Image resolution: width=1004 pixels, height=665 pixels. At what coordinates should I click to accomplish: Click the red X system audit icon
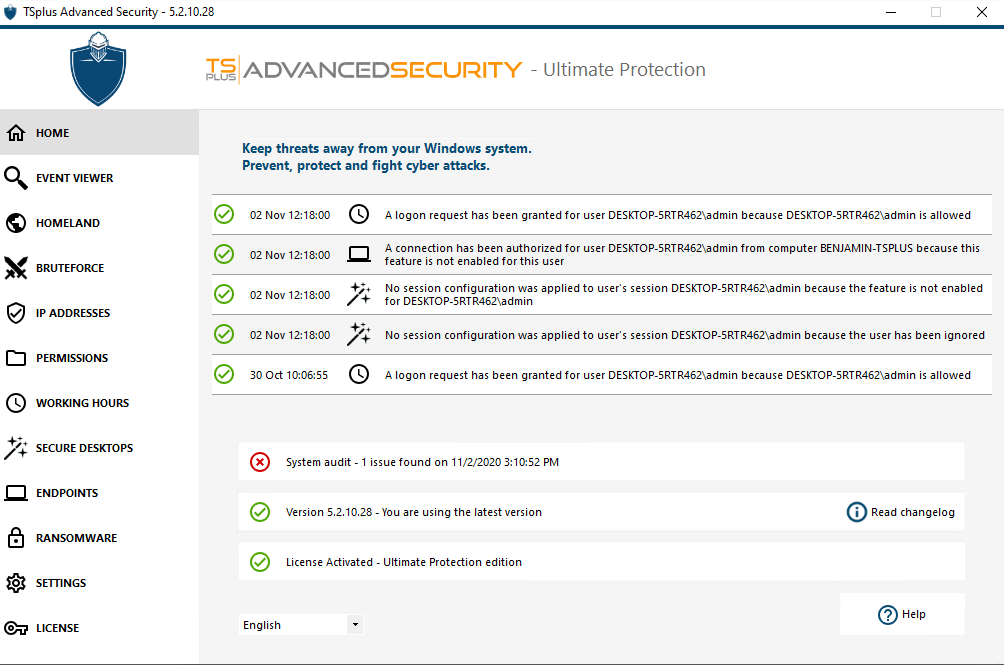(x=260, y=462)
